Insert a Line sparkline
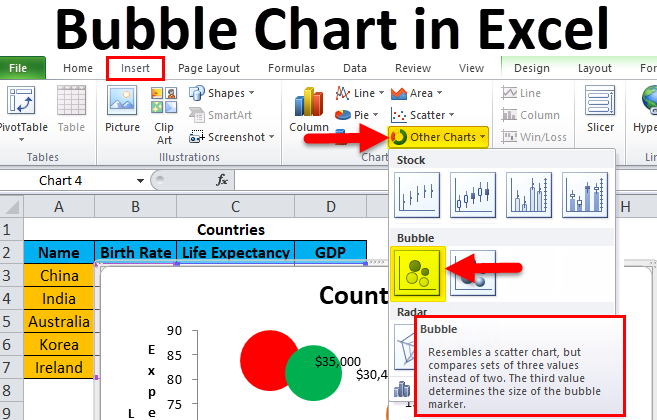This screenshot has height=420, width=657. 521,93
